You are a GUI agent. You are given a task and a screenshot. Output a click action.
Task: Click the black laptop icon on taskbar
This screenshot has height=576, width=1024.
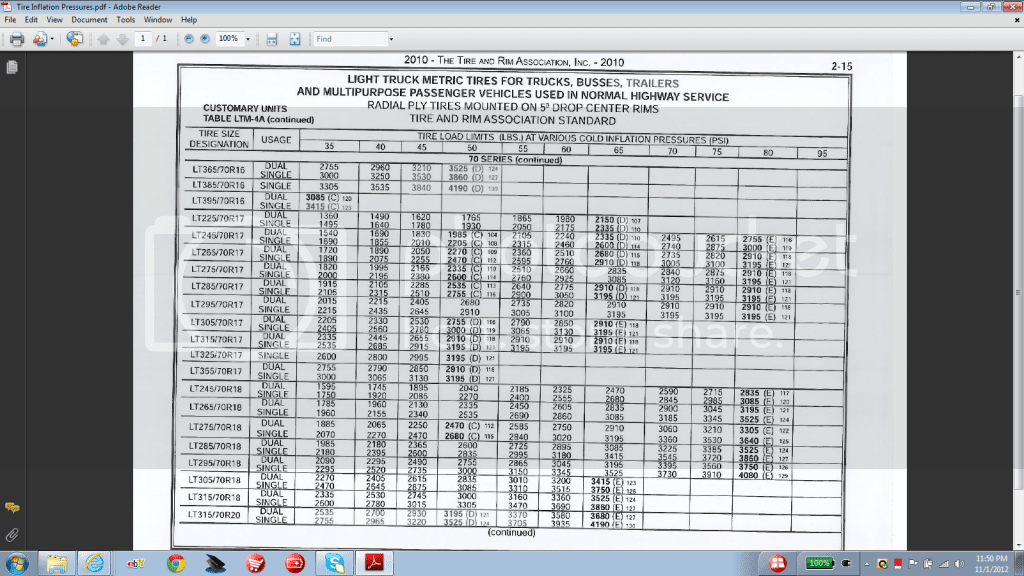tap(215, 564)
